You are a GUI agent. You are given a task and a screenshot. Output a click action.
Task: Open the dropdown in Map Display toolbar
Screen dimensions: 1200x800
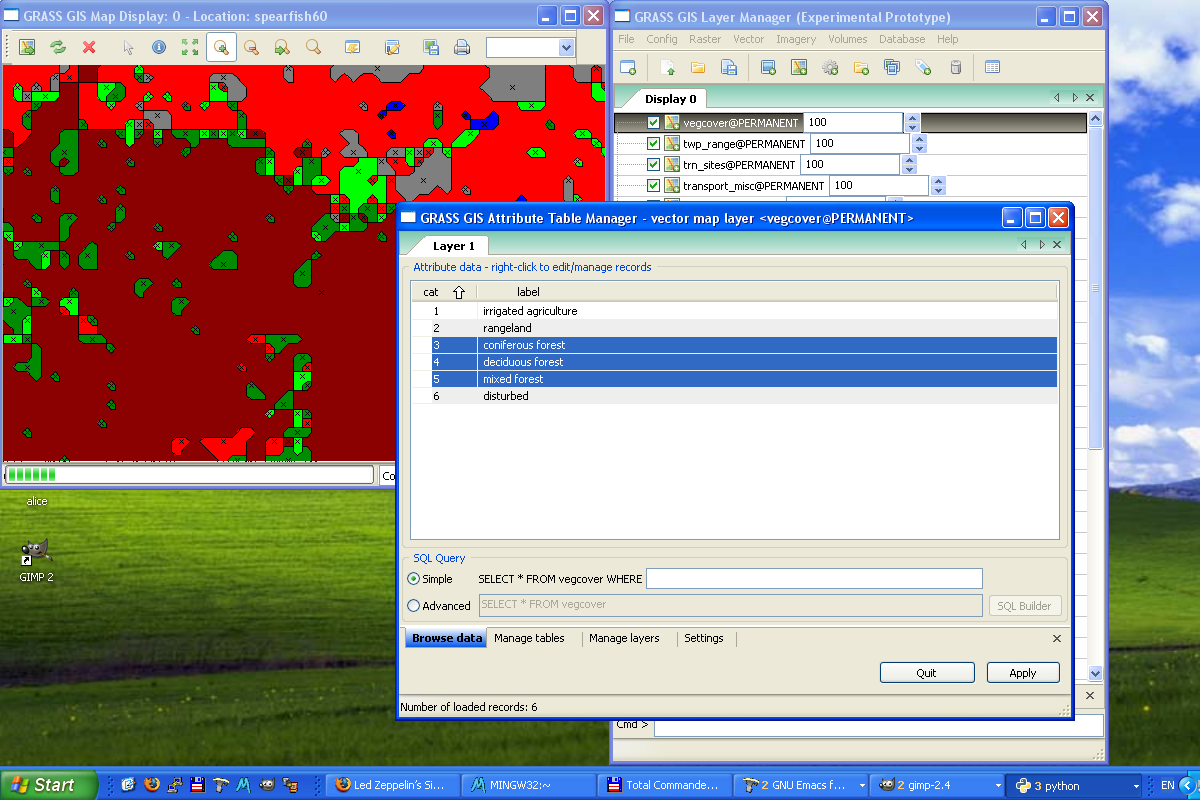click(x=566, y=47)
